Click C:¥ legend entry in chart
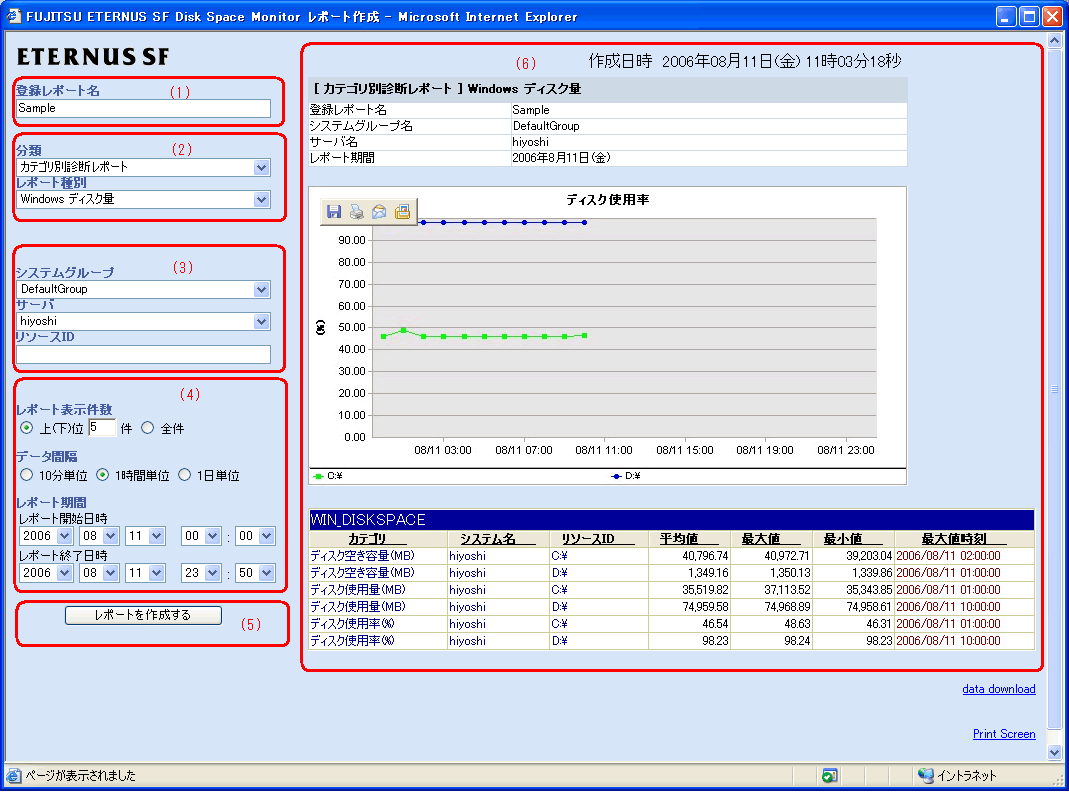This screenshot has width=1069, height=793. coord(328,476)
